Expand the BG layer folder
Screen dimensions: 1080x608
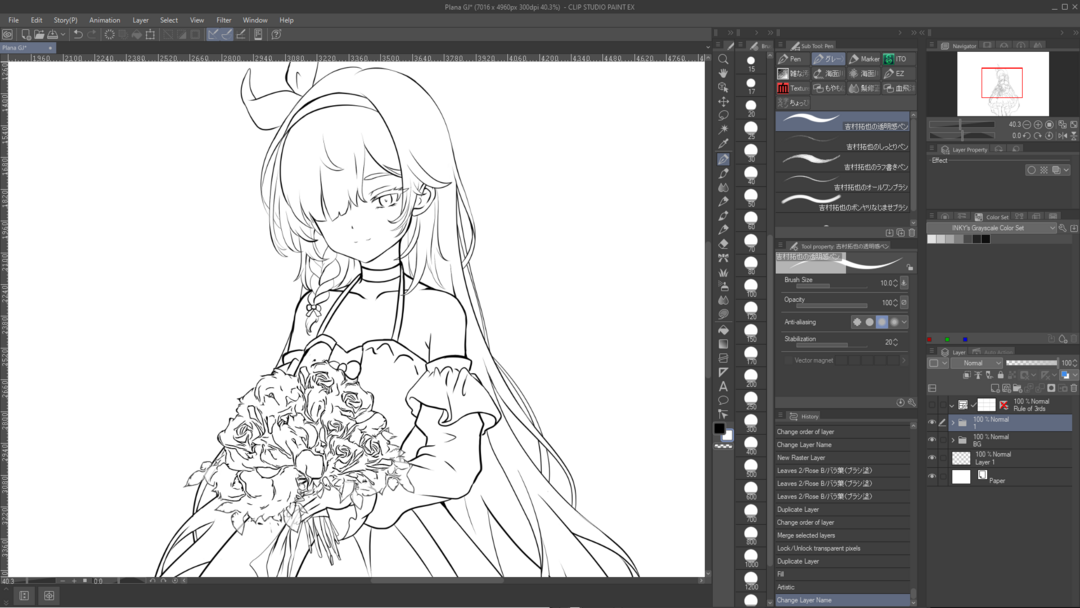tap(952, 440)
